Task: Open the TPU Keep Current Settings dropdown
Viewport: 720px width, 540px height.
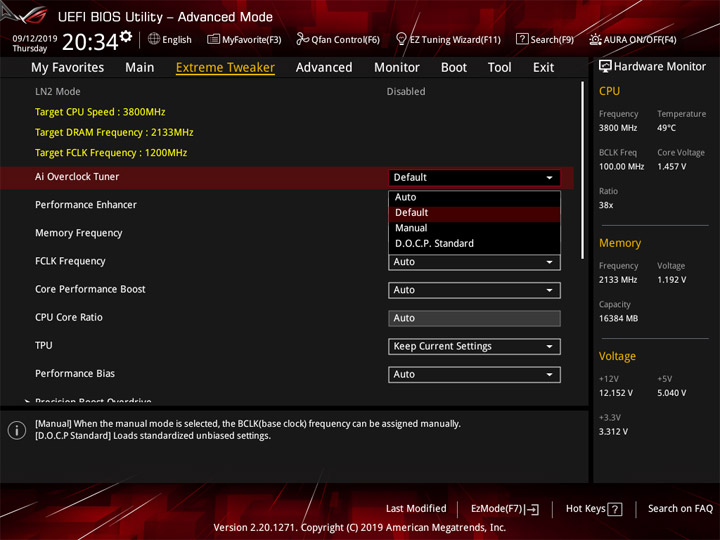Action: tap(474, 347)
